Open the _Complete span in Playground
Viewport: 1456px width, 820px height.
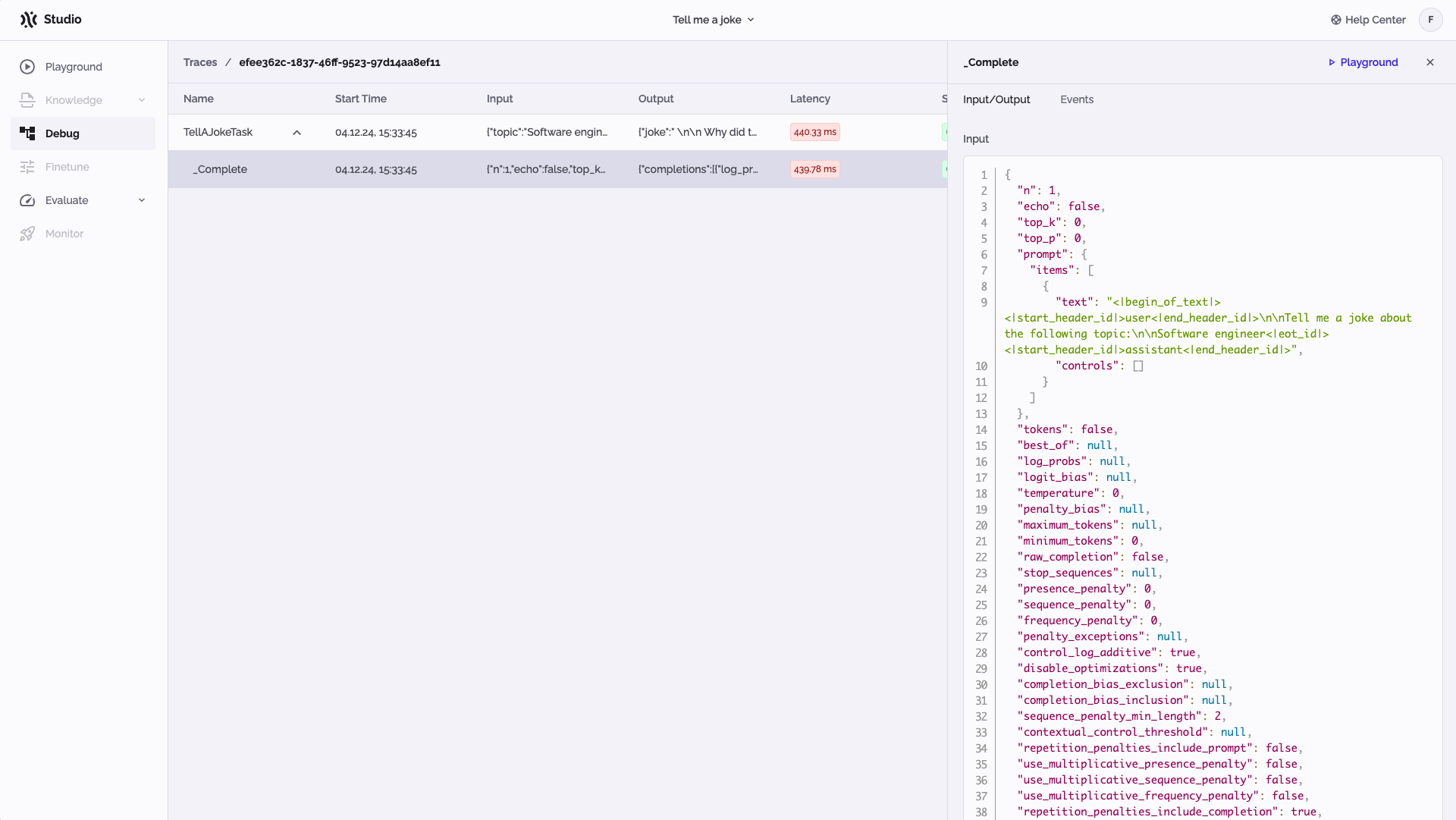point(1362,62)
